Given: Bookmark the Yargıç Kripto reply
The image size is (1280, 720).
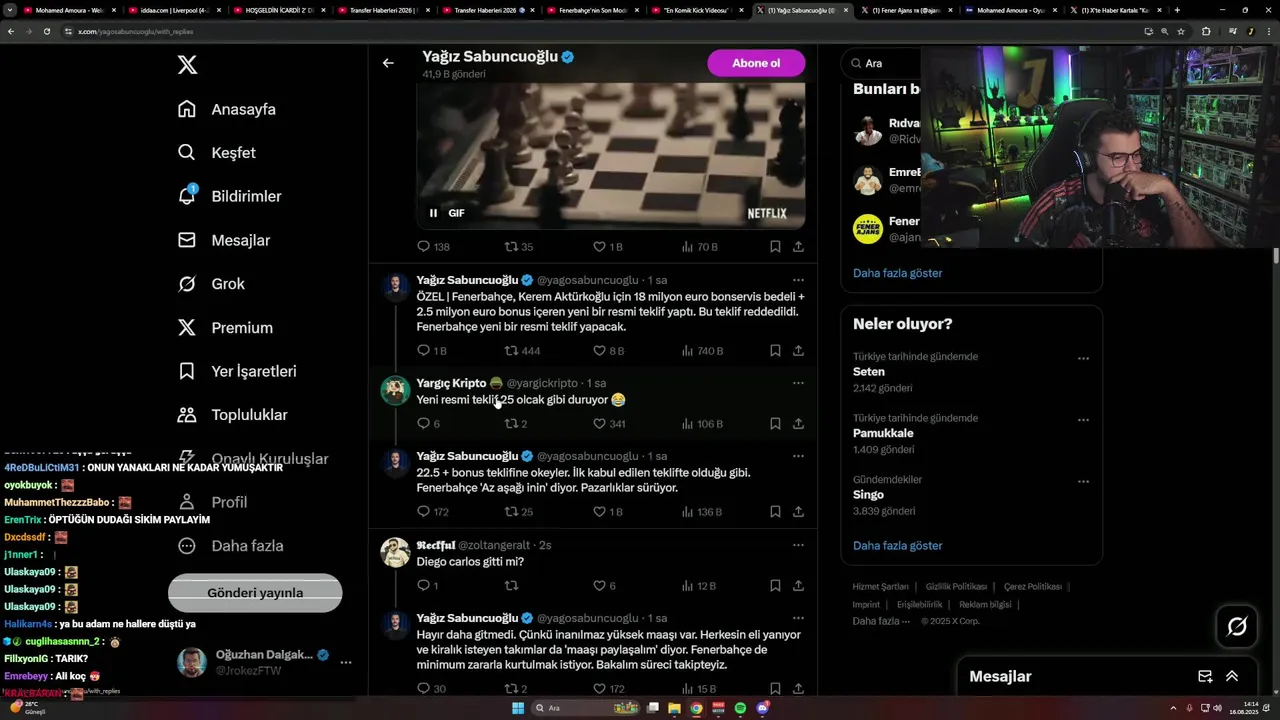Looking at the screenshot, I should (775, 424).
